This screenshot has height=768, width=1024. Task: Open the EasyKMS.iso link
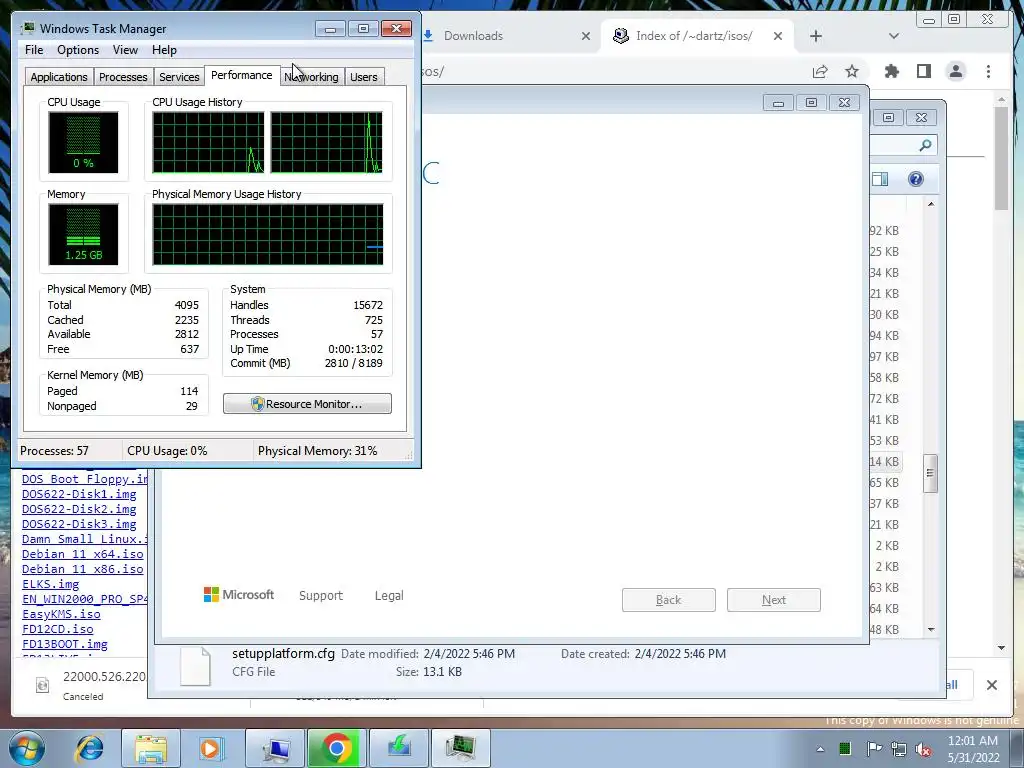click(61, 614)
